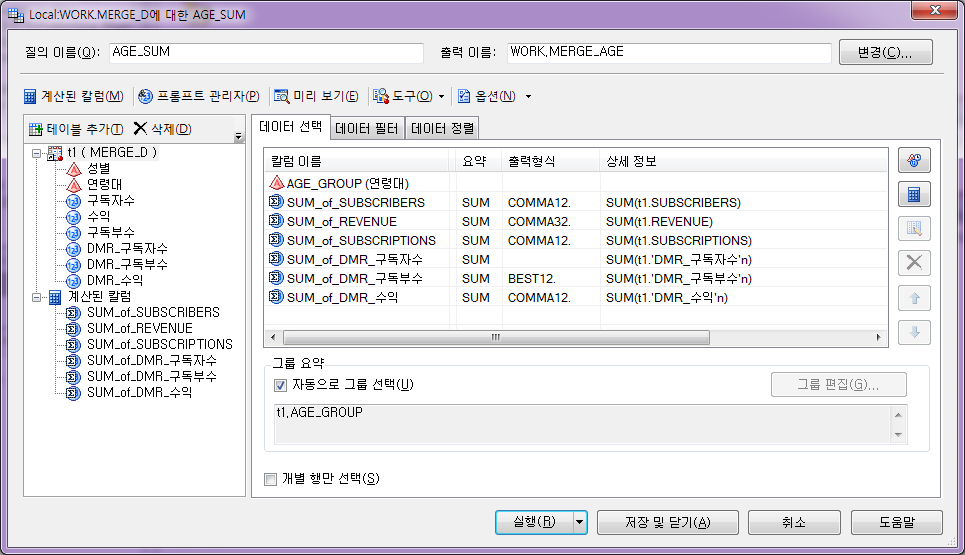The image size is (965, 555).
Task: Select DMR_구독자수 in the tree
Action: click(x=127, y=249)
